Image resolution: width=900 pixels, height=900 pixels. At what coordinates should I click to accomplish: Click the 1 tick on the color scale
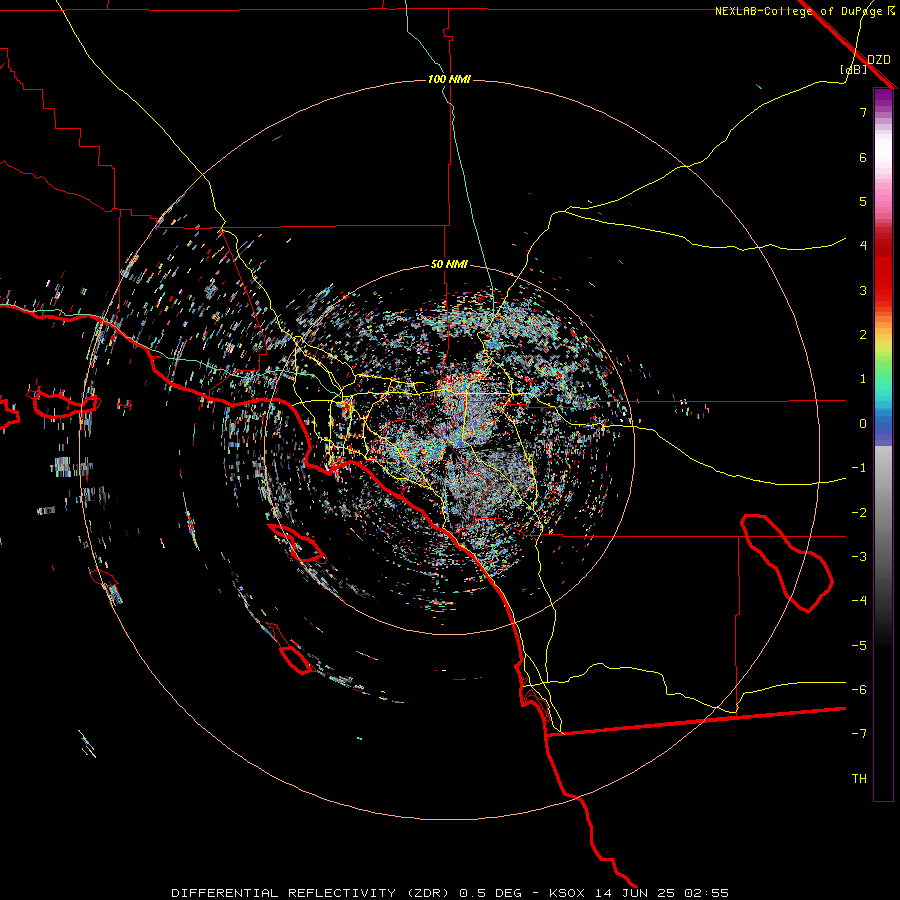[863, 379]
